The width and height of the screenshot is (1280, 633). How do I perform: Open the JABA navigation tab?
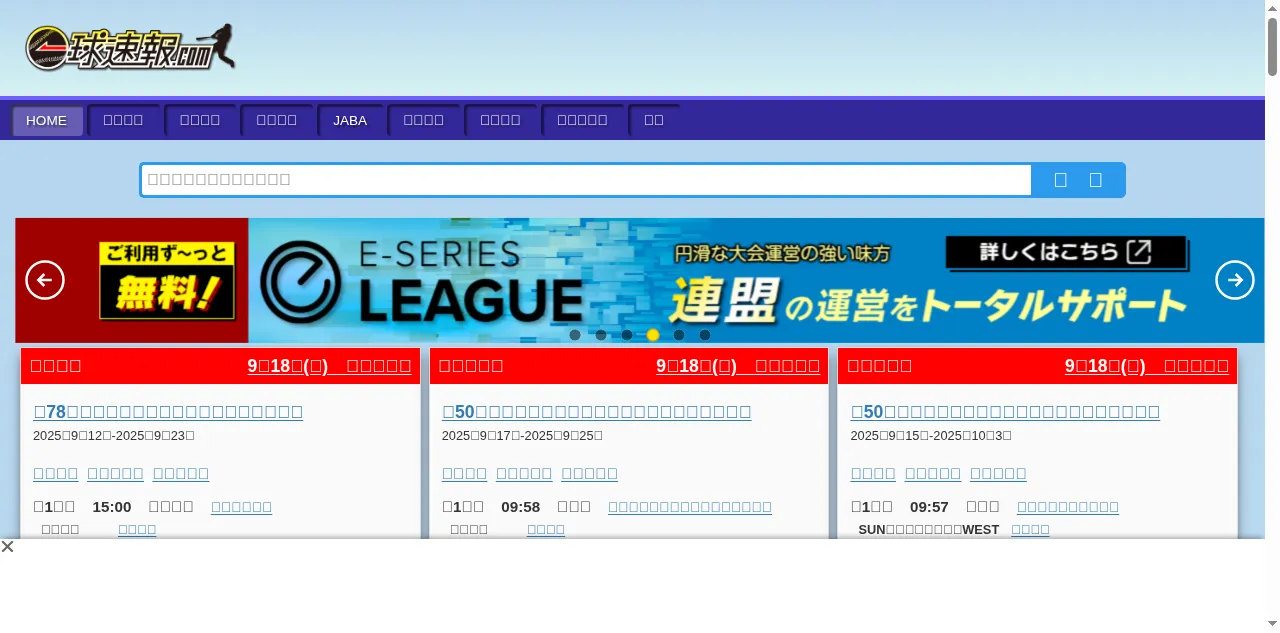coord(350,121)
